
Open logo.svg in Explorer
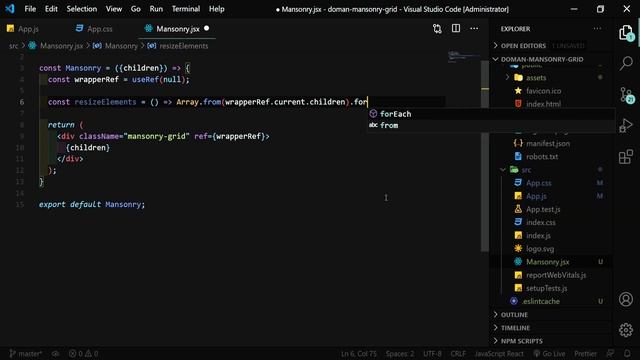coord(540,249)
